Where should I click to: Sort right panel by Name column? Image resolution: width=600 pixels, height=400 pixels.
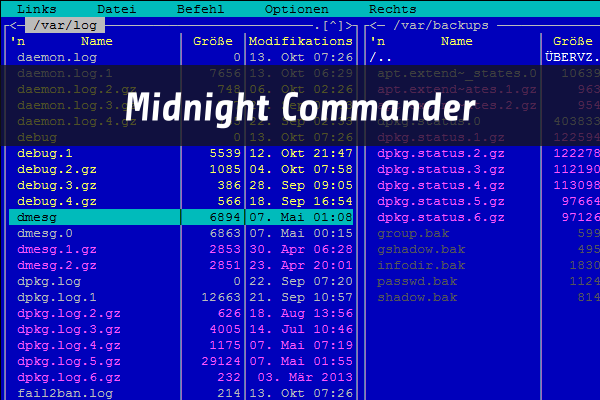click(457, 41)
